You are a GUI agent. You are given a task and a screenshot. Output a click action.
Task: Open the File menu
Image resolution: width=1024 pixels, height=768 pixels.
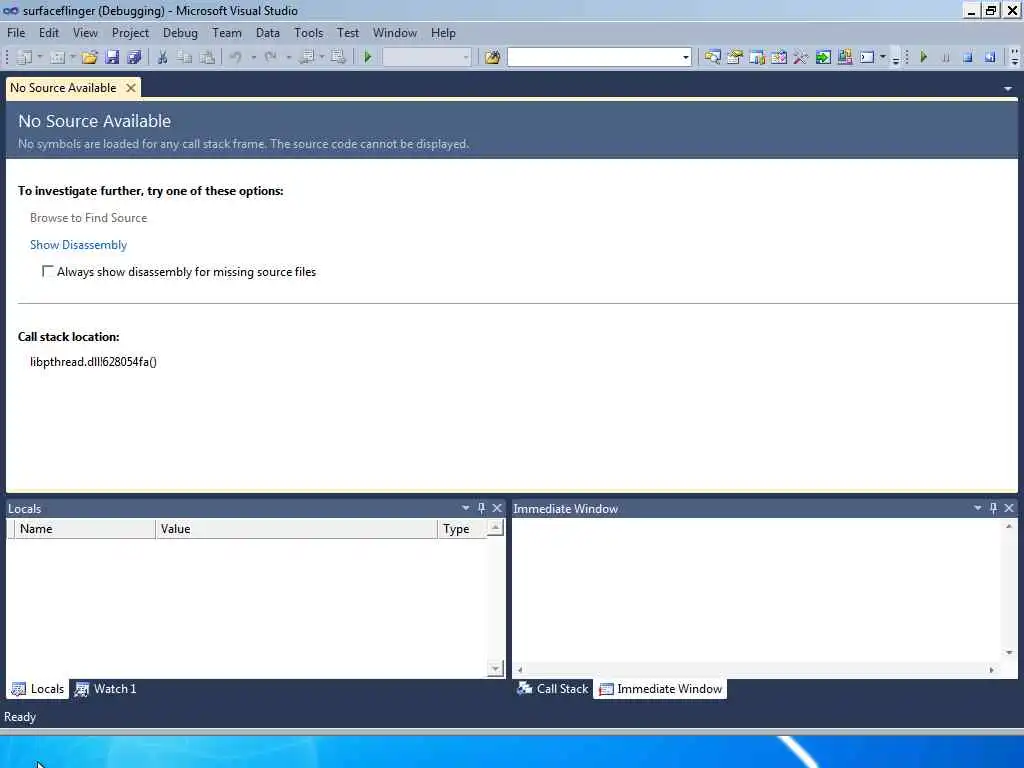pos(16,33)
